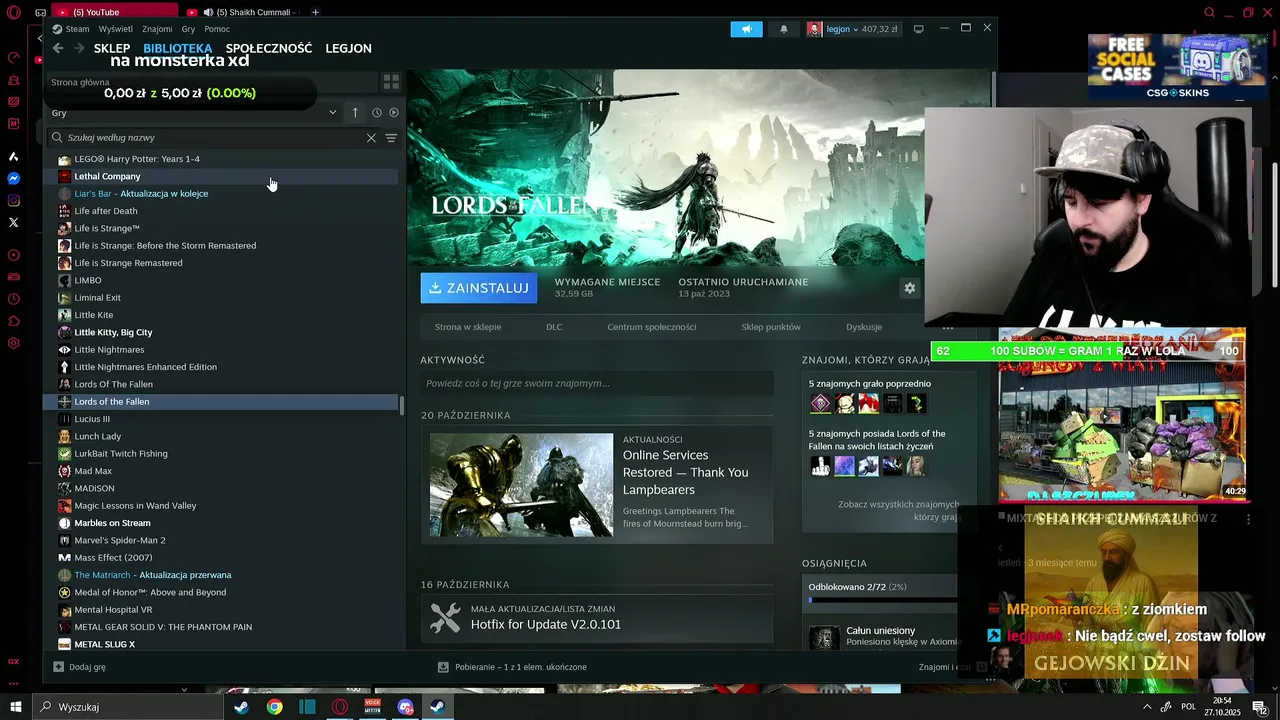This screenshot has width=1280, height=720.
Task: Open Instagram in the Opera sidebar
Action: pyautogui.click(x=14, y=201)
